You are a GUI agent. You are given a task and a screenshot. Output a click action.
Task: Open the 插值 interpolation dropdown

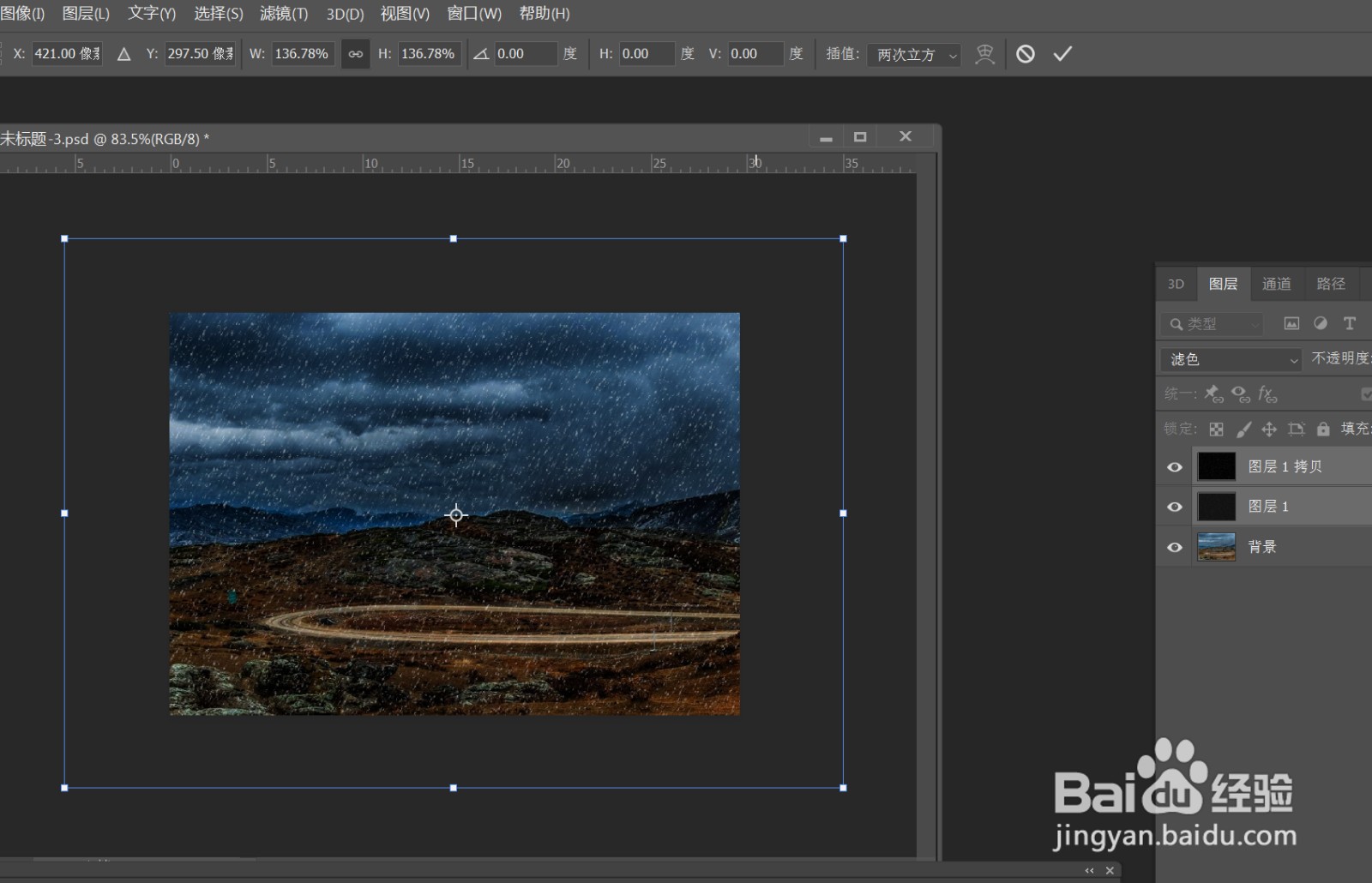914,54
